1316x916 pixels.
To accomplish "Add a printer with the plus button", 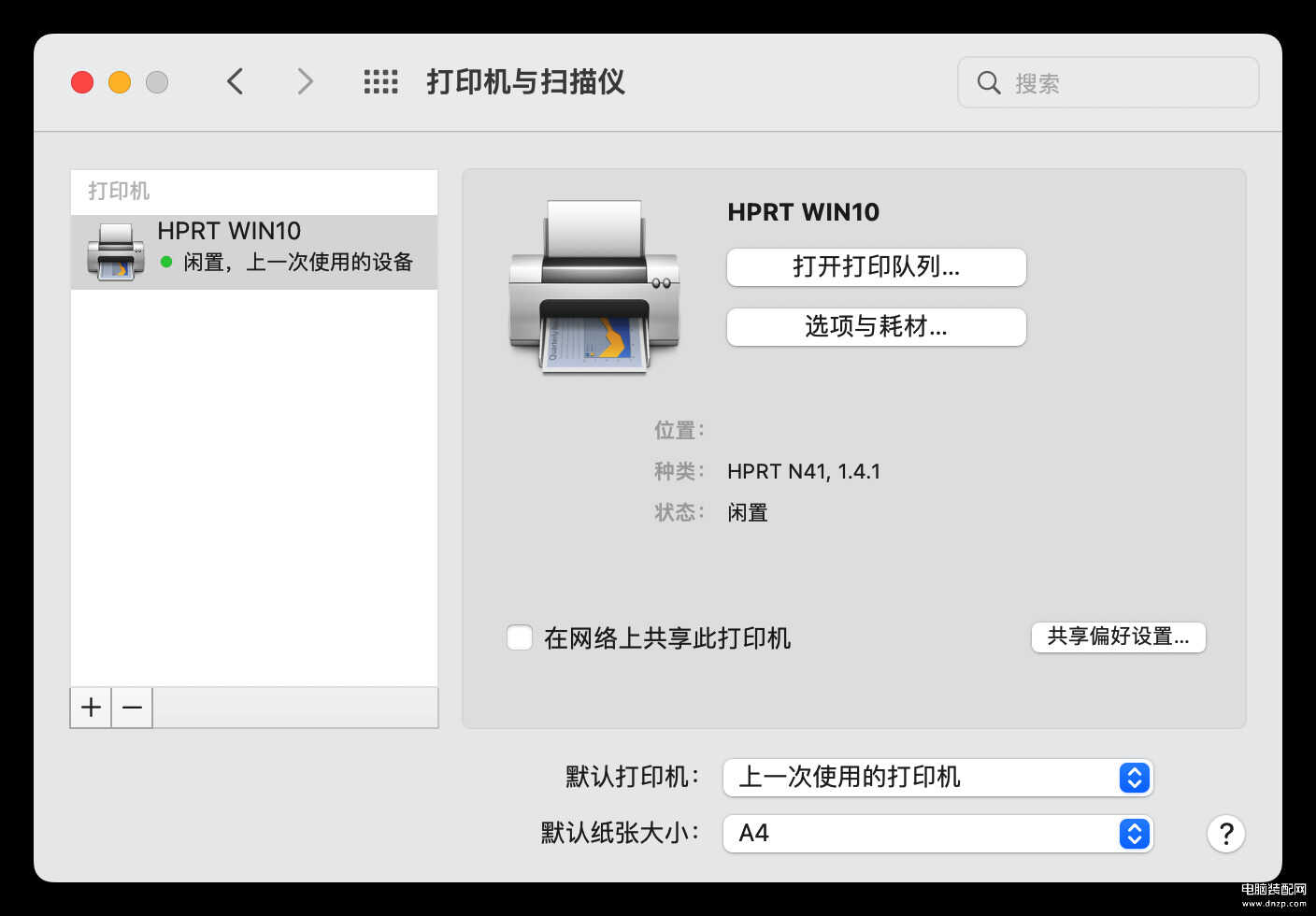I will tap(91, 708).
